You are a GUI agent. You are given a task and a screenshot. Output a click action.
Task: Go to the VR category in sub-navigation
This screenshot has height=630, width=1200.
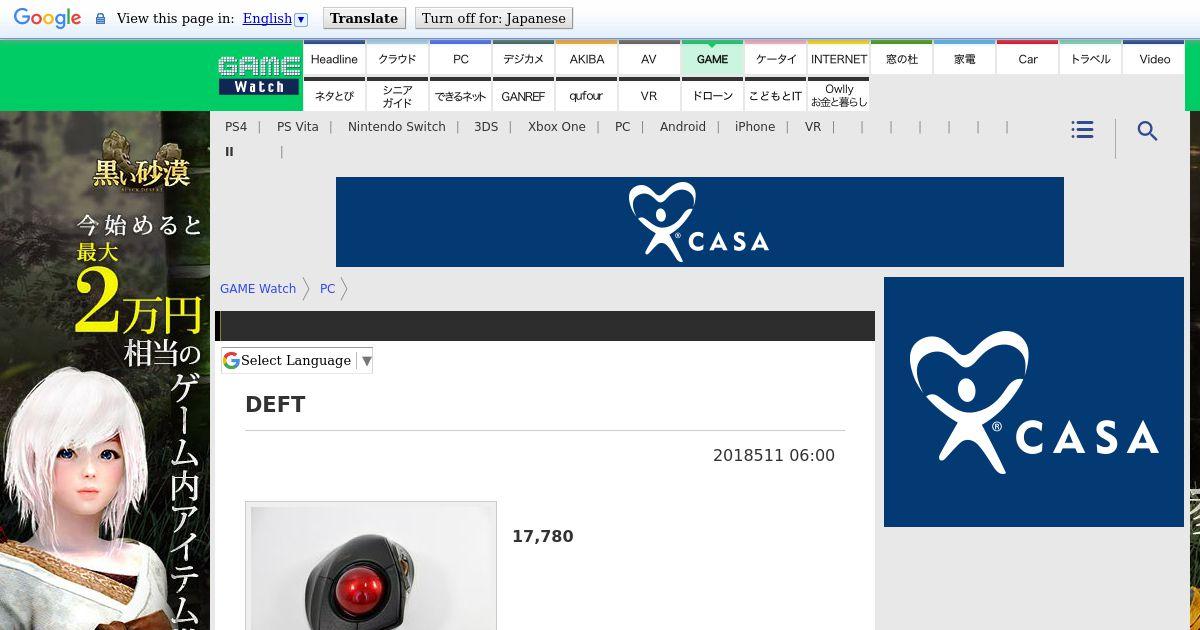813,127
